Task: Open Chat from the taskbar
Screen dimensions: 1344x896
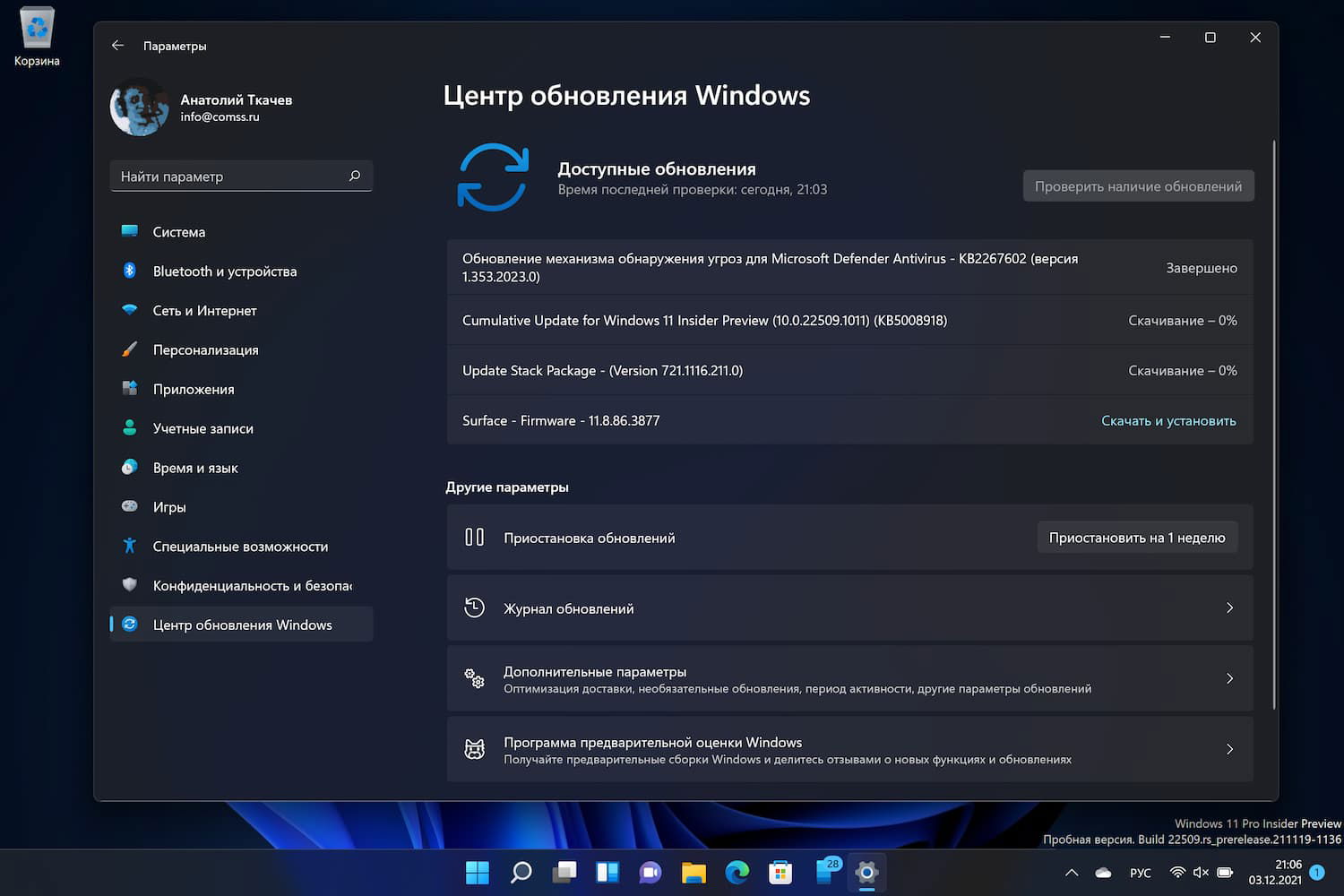Action: [x=650, y=872]
